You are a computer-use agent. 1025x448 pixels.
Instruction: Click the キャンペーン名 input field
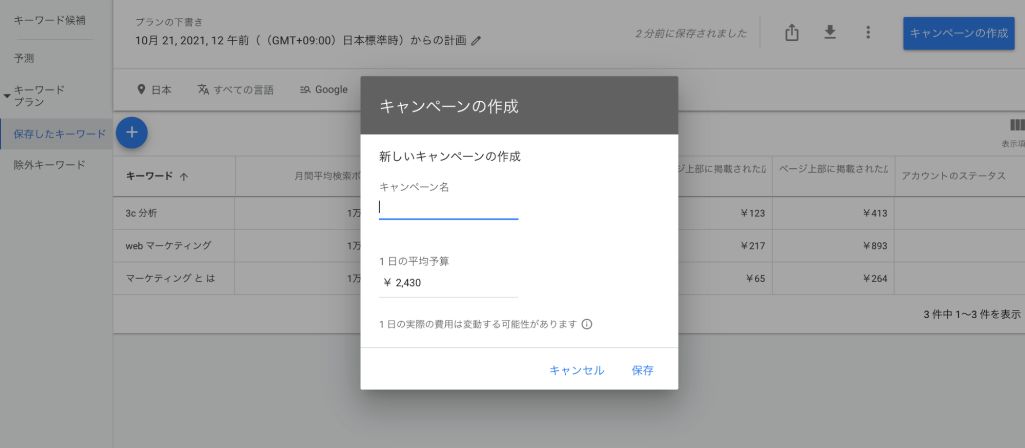point(448,207)
